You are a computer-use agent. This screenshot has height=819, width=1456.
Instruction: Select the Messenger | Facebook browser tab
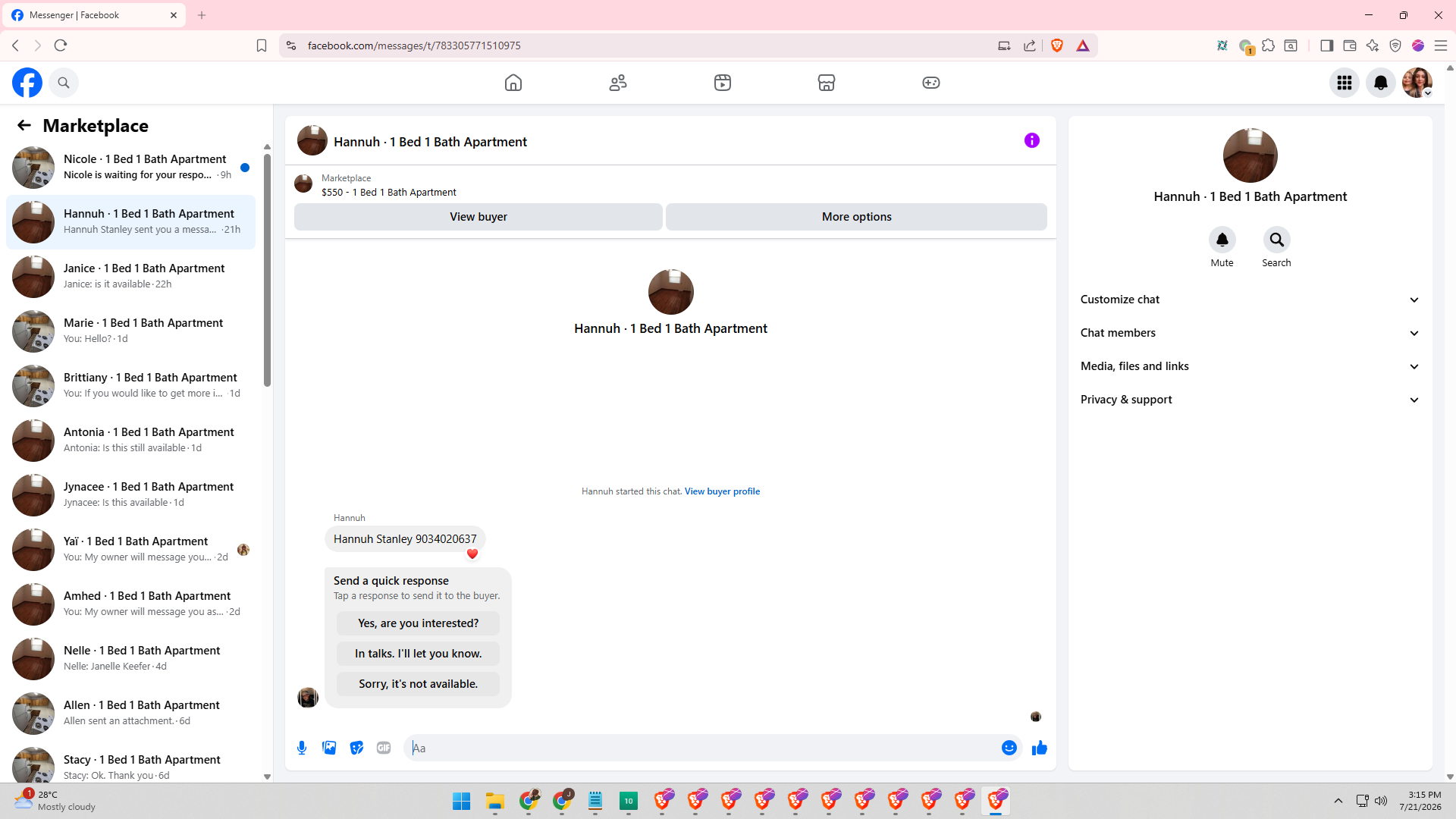point(94,15)
